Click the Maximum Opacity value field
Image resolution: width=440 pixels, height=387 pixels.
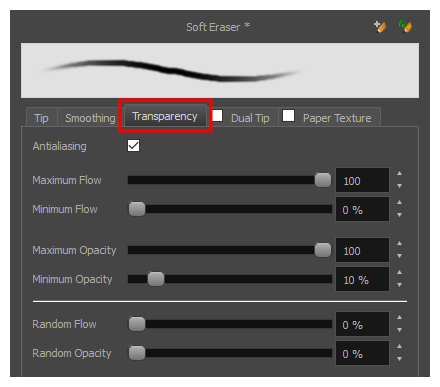coord(362,250)
